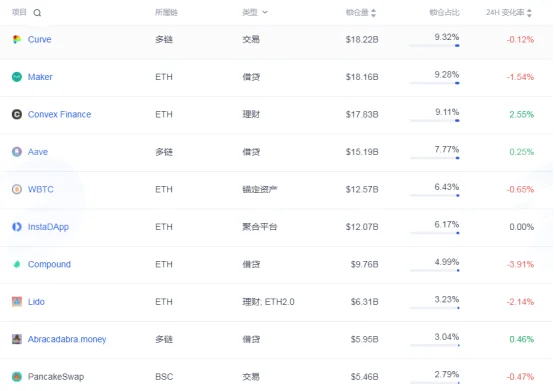Click the search magnifier icon beside 项目
The image size is (554, 391).
[37, 13]
